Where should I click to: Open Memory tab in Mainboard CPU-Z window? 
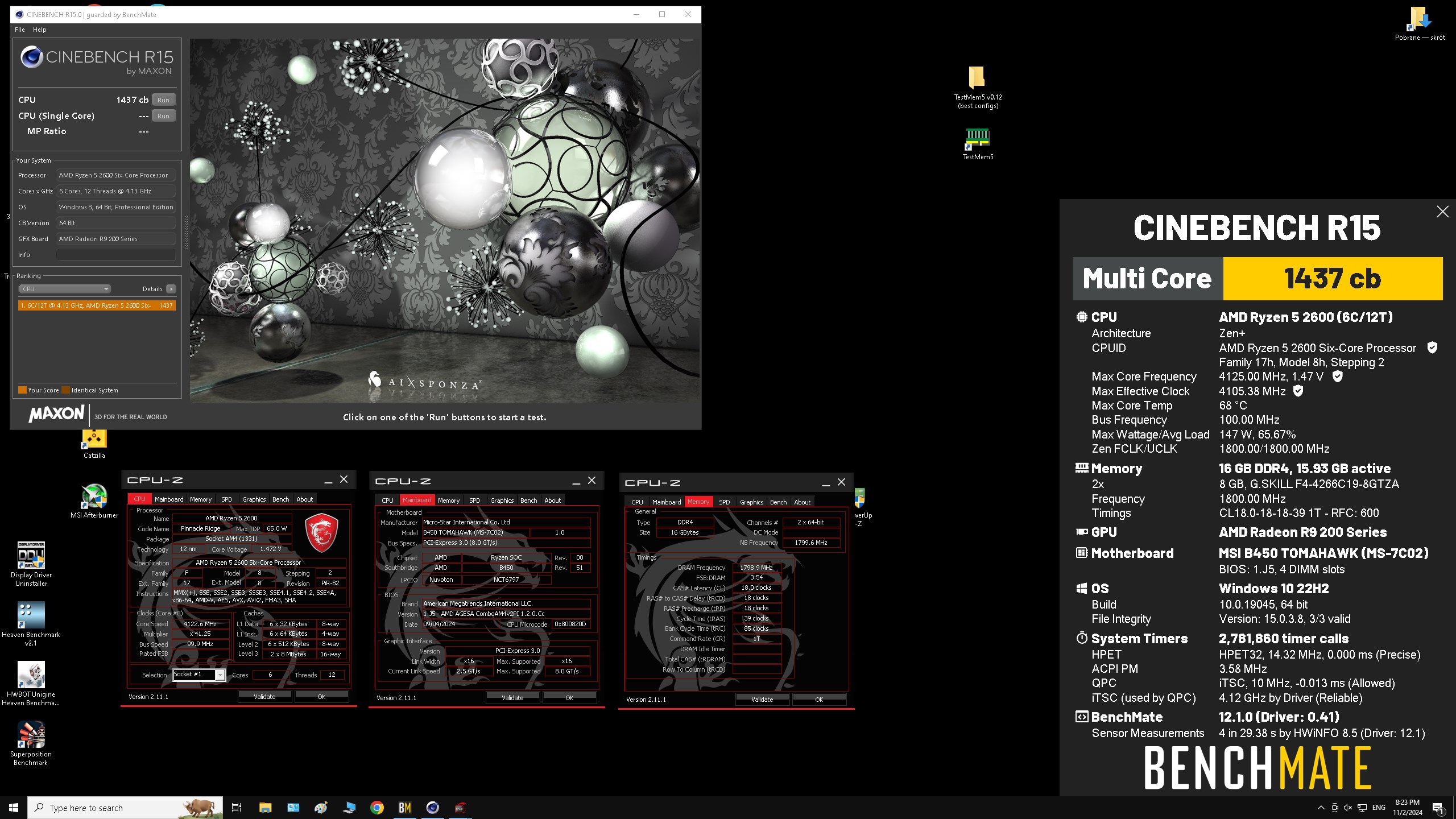[x=449, y=500]
